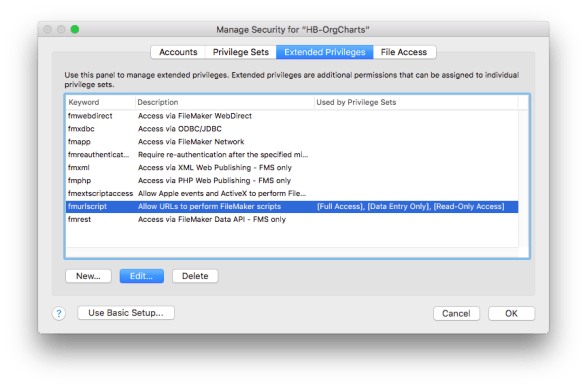The width and height of the screenshot is (587, 388).
Task: Select the fmextscriptaccess keyword row
Action: pyautogui.click(x=292, y=194)
